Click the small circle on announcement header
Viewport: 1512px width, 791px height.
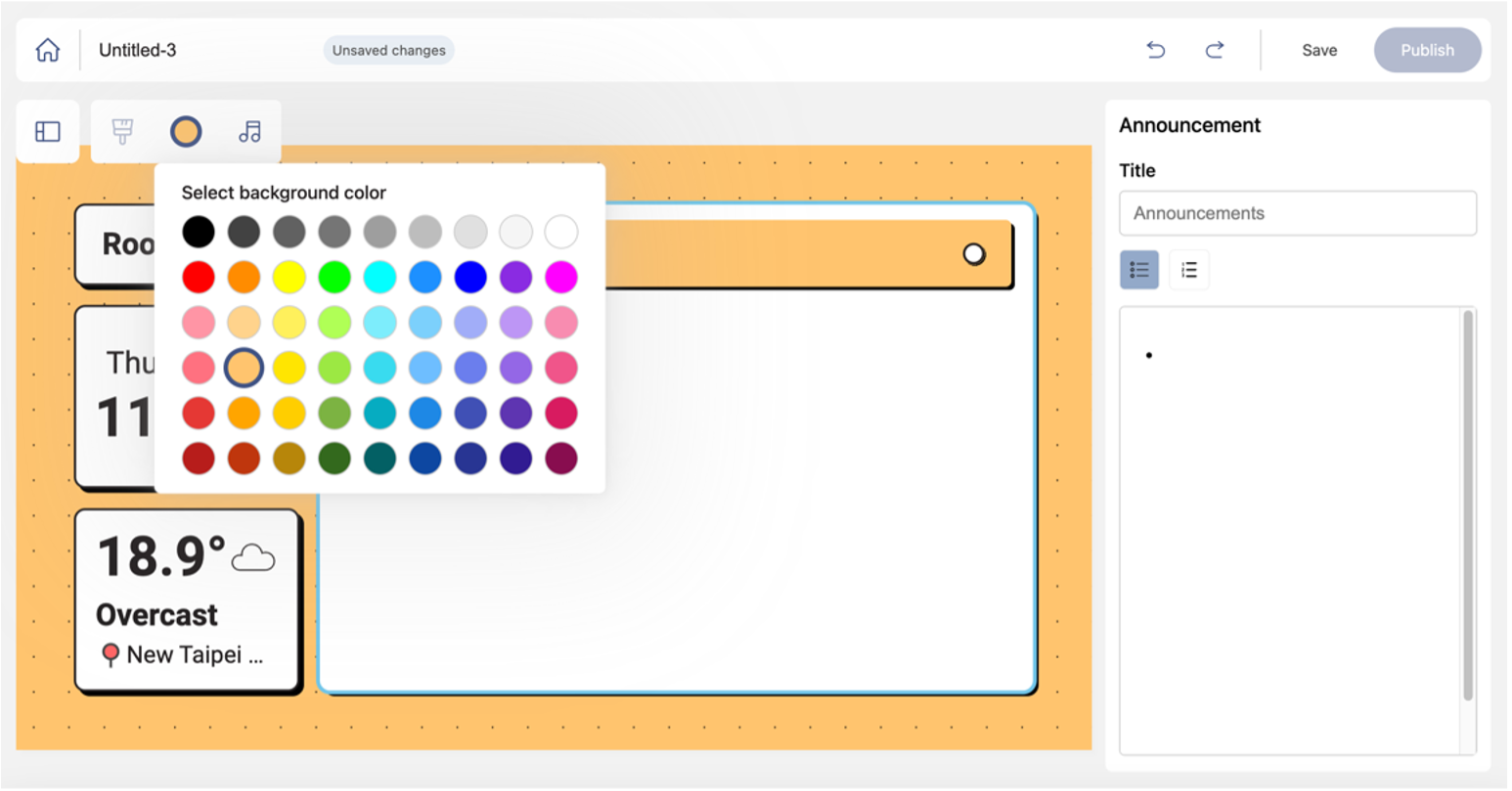click(x=974, y=254)
